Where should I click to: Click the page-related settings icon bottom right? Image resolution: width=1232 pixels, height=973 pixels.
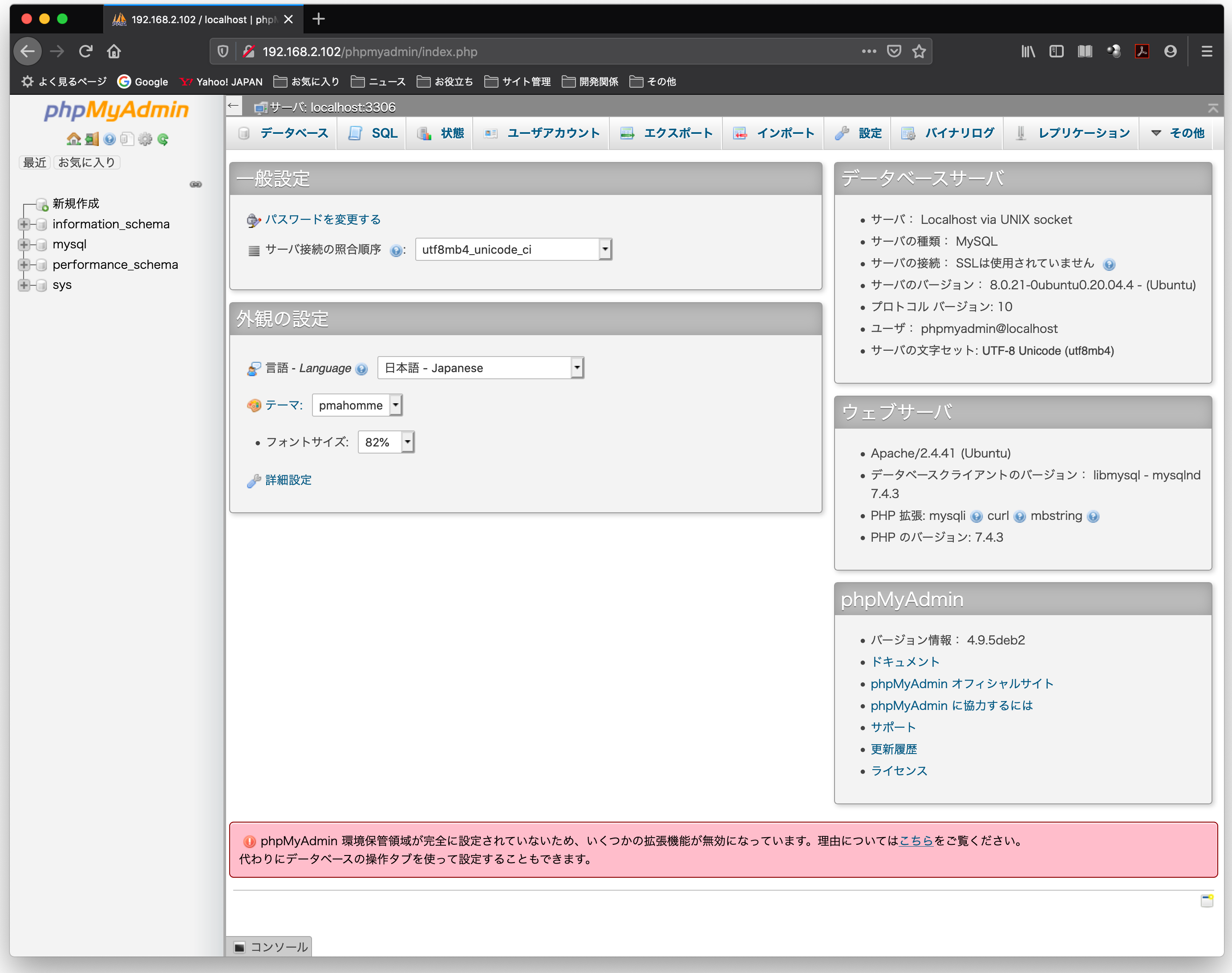[x=1207, y=900]
